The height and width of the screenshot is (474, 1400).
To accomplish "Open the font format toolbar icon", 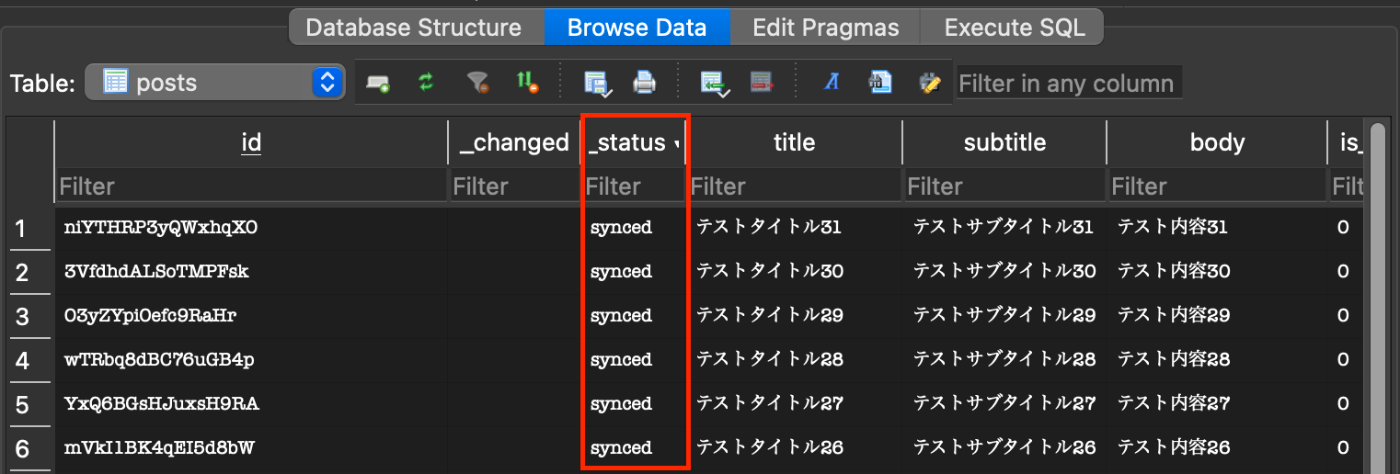I will click(x=831, y=83).
